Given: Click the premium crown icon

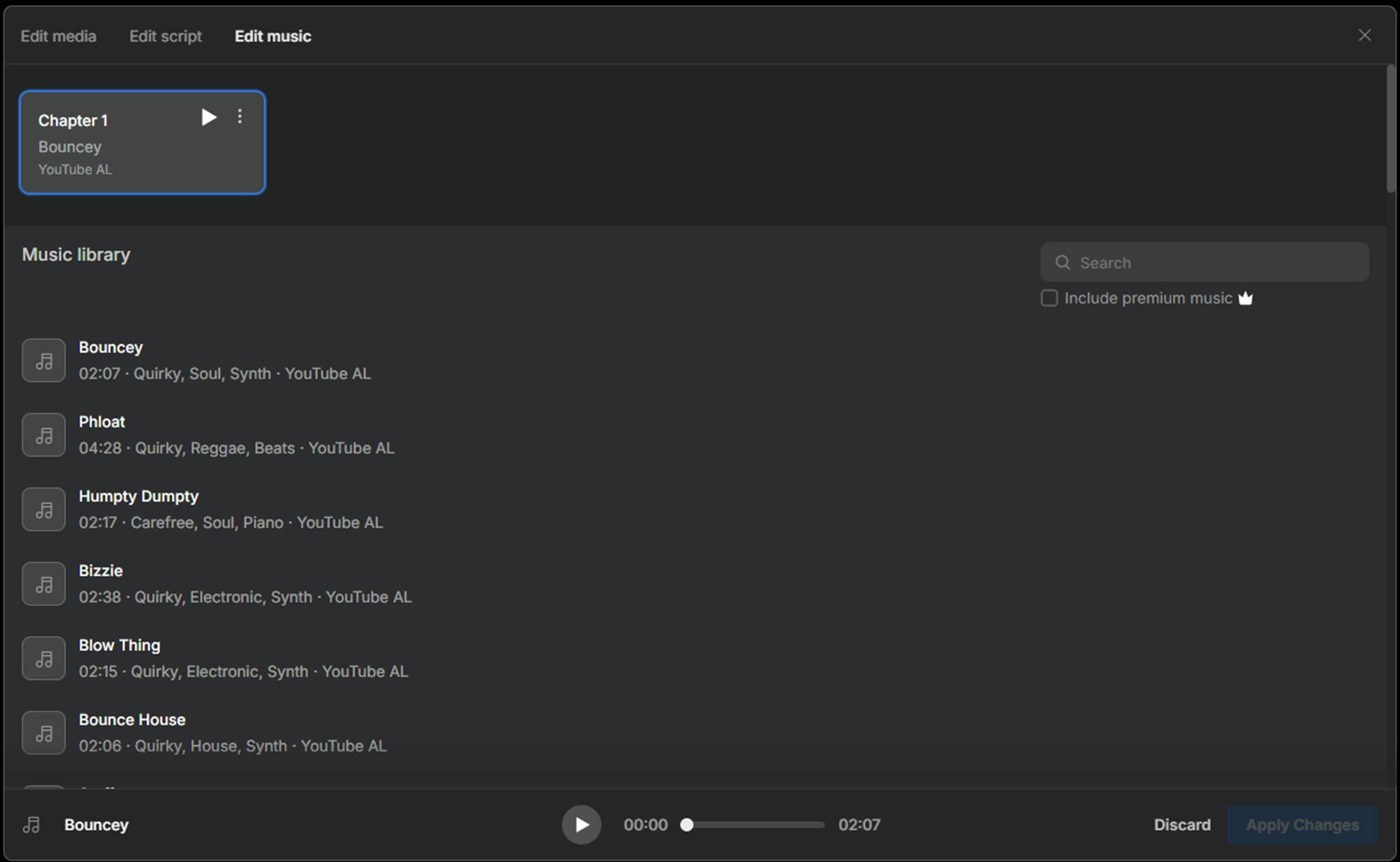Looking at the screenshot, I should pos(1245,299).
